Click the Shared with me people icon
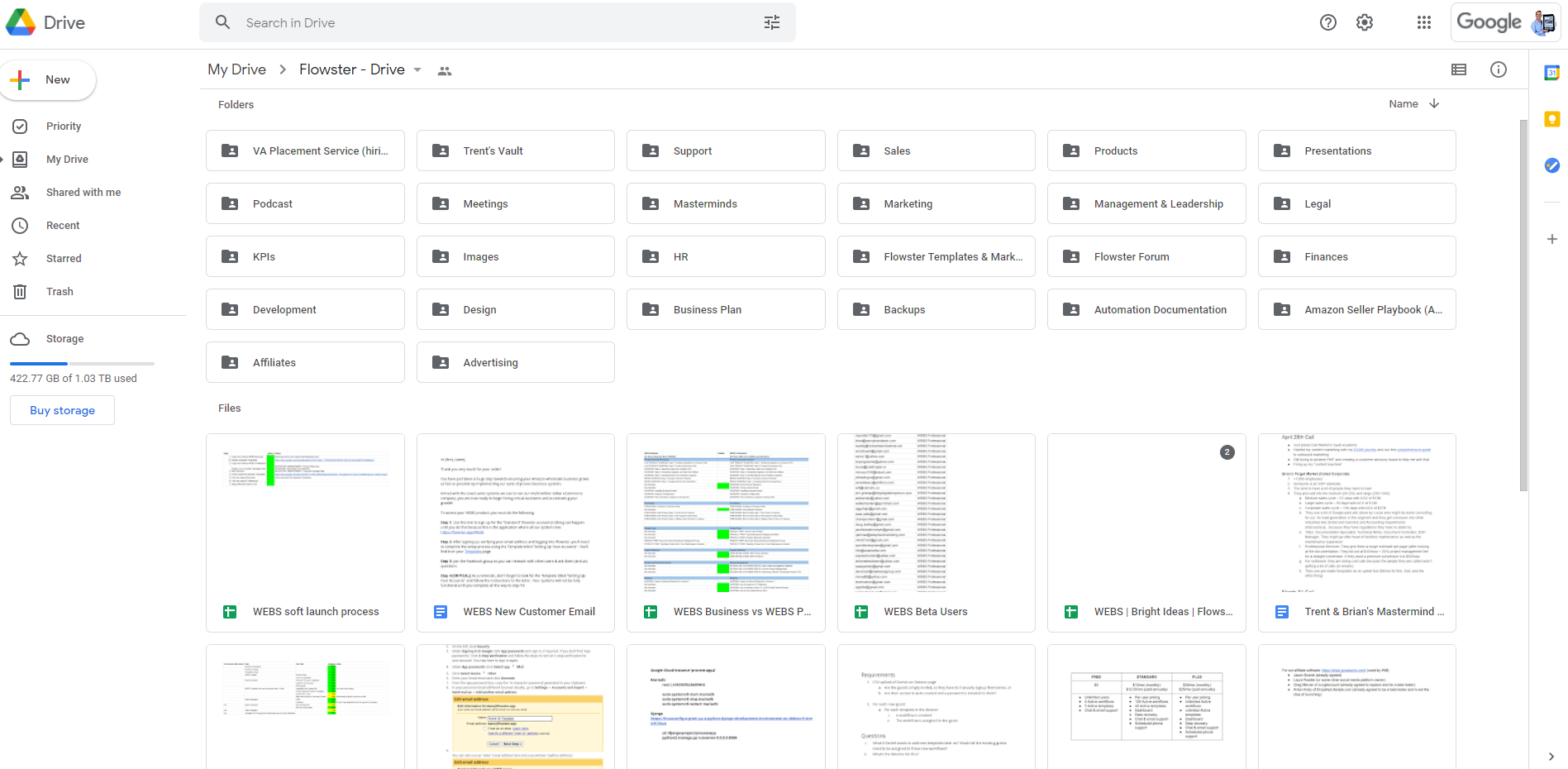1568x769 pixels. point(20,192)
